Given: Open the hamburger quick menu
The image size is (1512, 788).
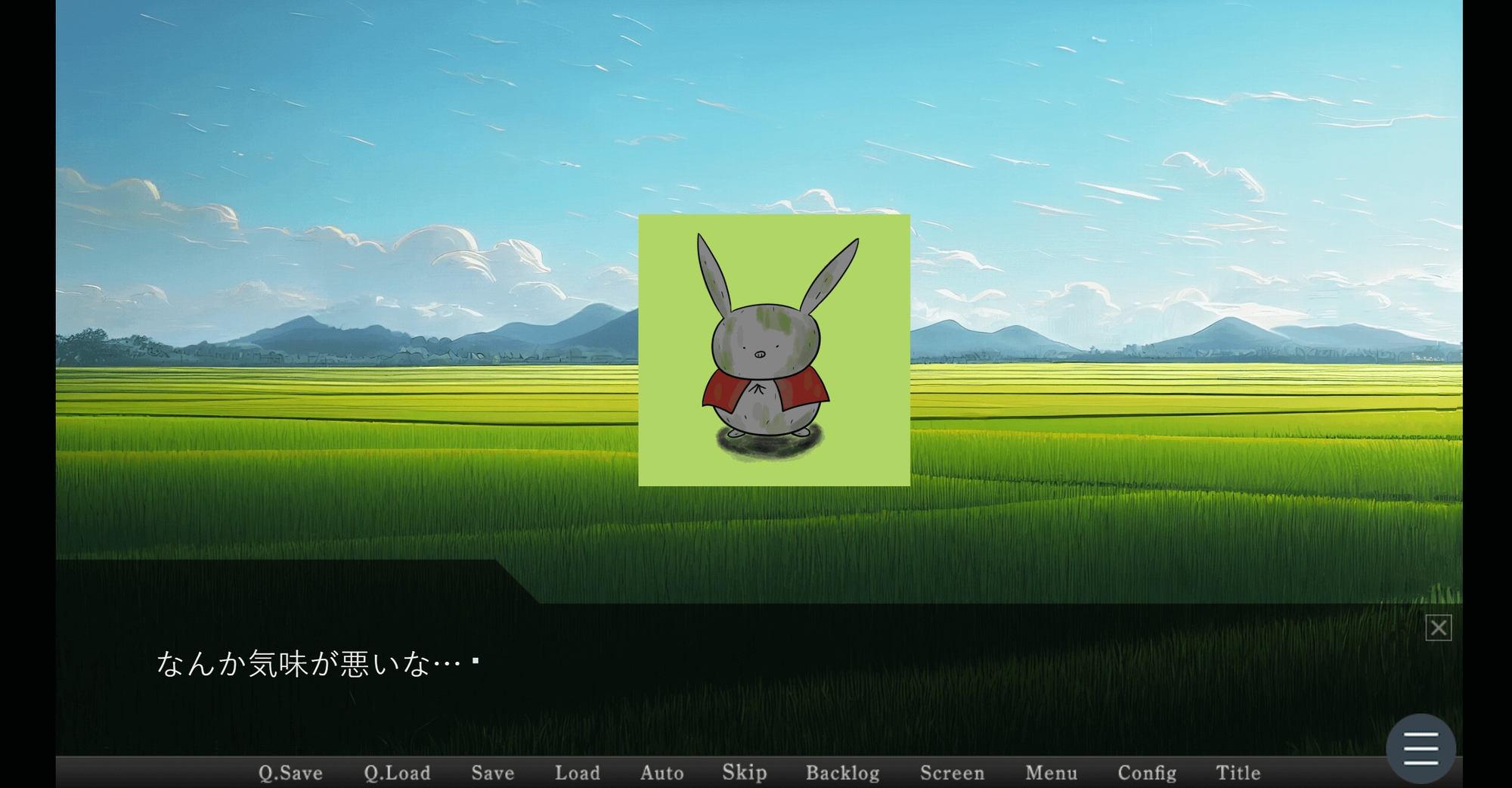Looking at the screenshot, I should pyautogui.click(x=1420, y=747).
